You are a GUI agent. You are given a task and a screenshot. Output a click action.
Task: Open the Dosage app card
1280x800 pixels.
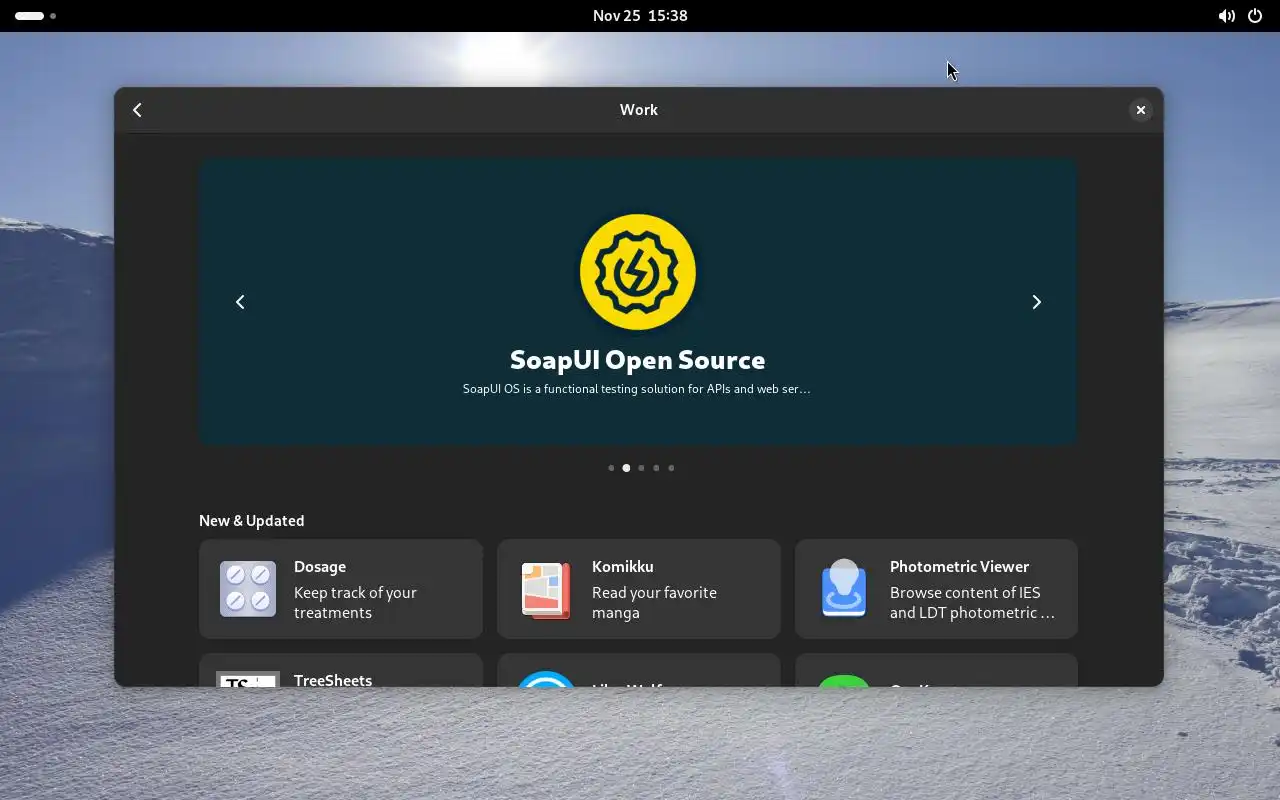click(341, 589)
